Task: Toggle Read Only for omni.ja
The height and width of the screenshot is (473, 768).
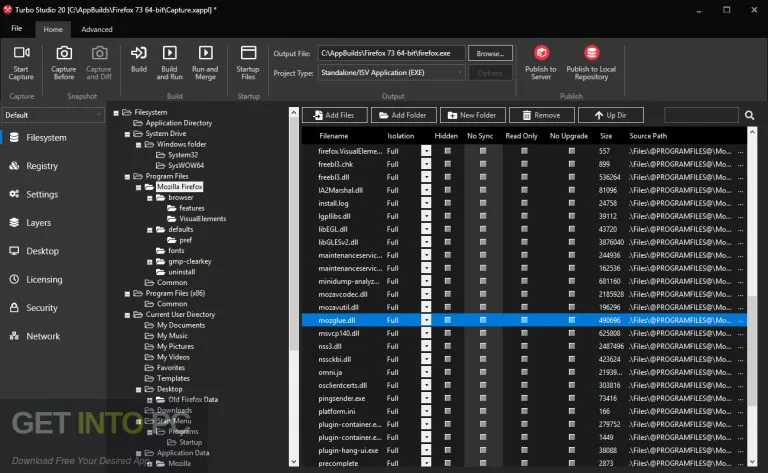Action: point(524,372)
